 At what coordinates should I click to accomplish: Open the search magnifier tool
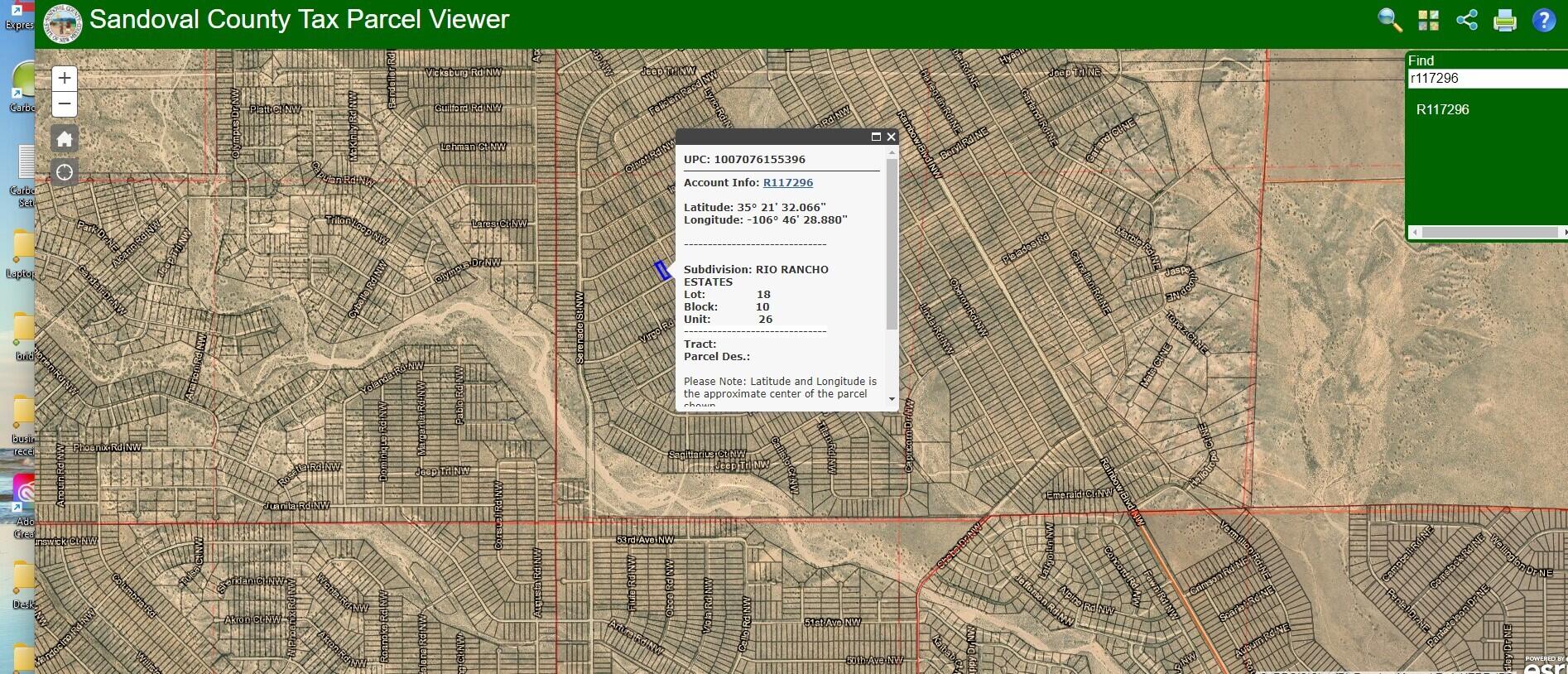click(x=1389, y=20)
